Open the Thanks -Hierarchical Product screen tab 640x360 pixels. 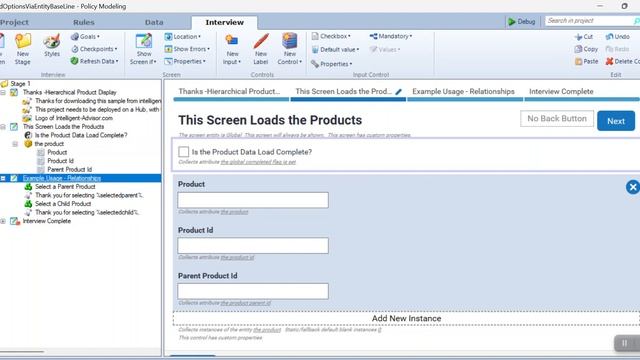[229, 91]
